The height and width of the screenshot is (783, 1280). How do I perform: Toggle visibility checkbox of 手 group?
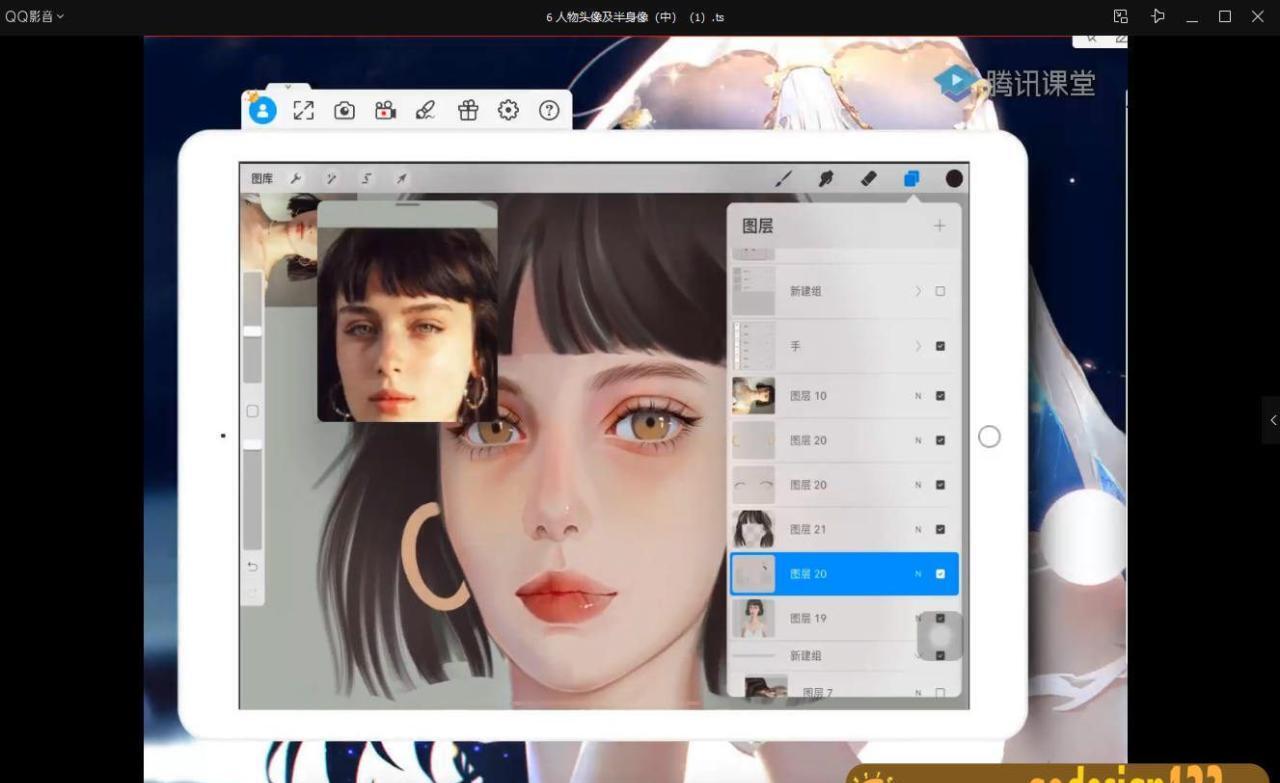[940, 346]
